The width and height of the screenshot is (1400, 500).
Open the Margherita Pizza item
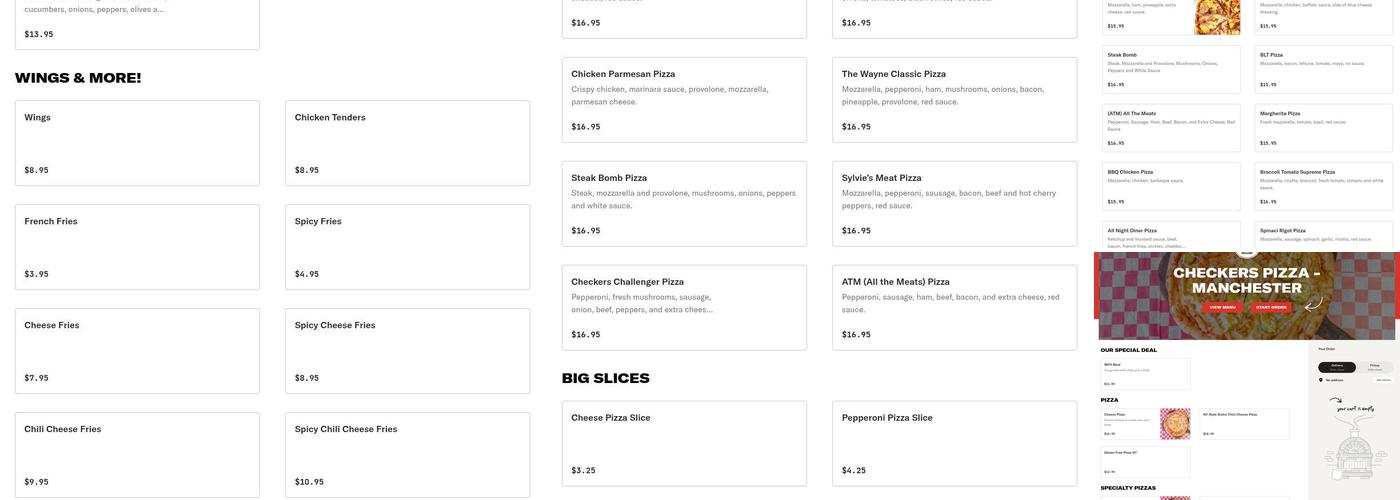(x=1323, y=127)
